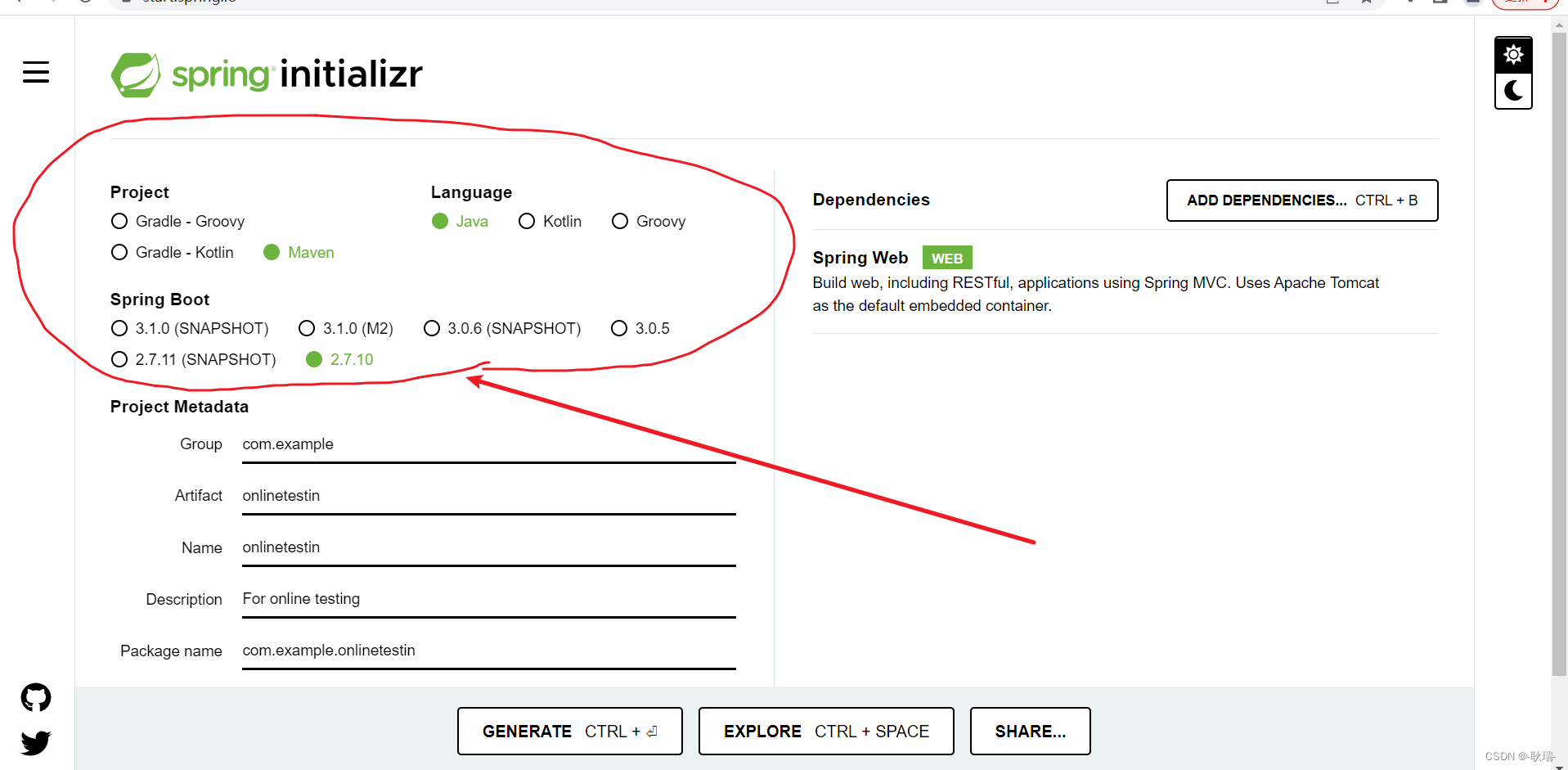The height and width of the screenshot is (770, 1568).
Task: Click the Spring Initializr logo
Action: (267, 74)
